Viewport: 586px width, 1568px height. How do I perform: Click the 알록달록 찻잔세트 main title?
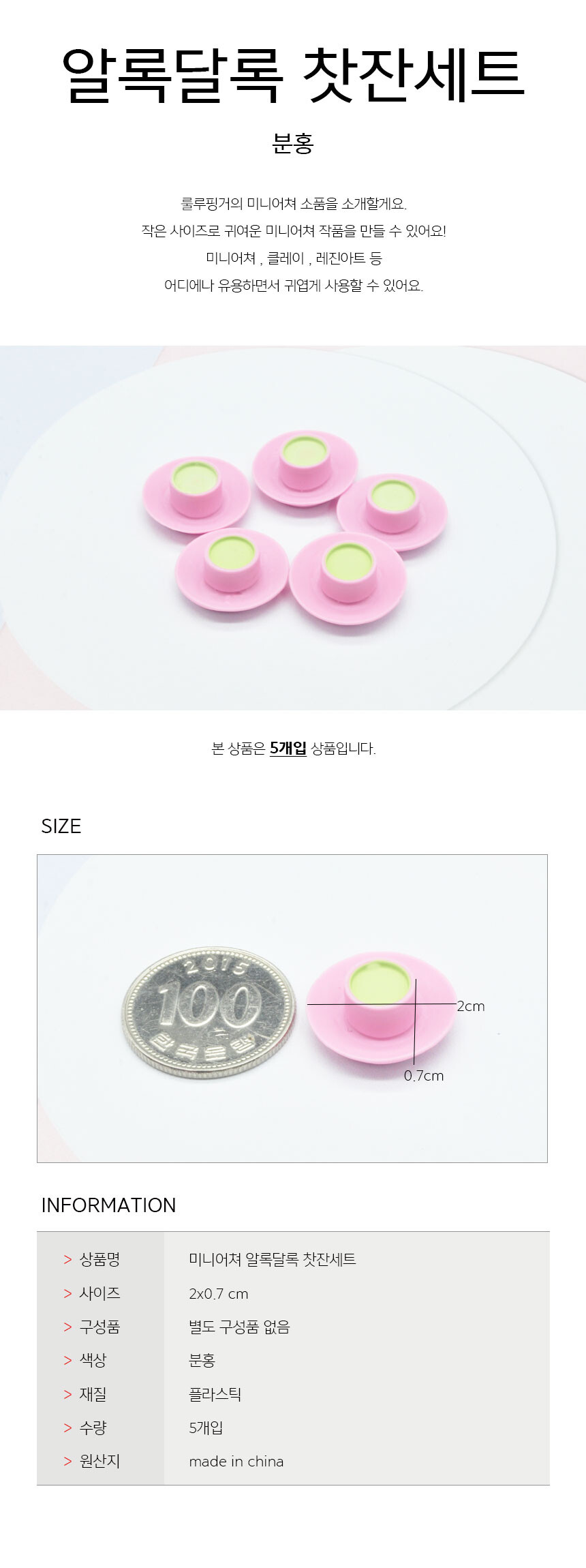293,75
